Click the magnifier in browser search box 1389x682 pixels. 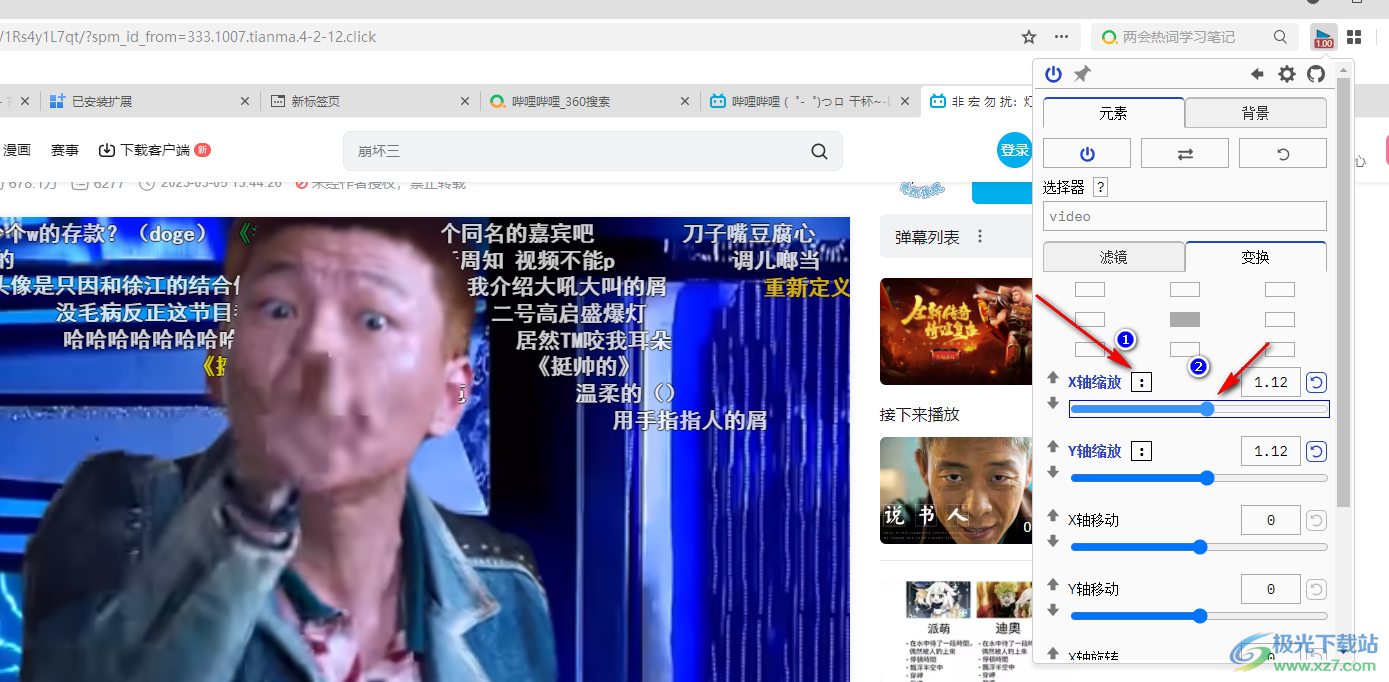pos(1280,37)
